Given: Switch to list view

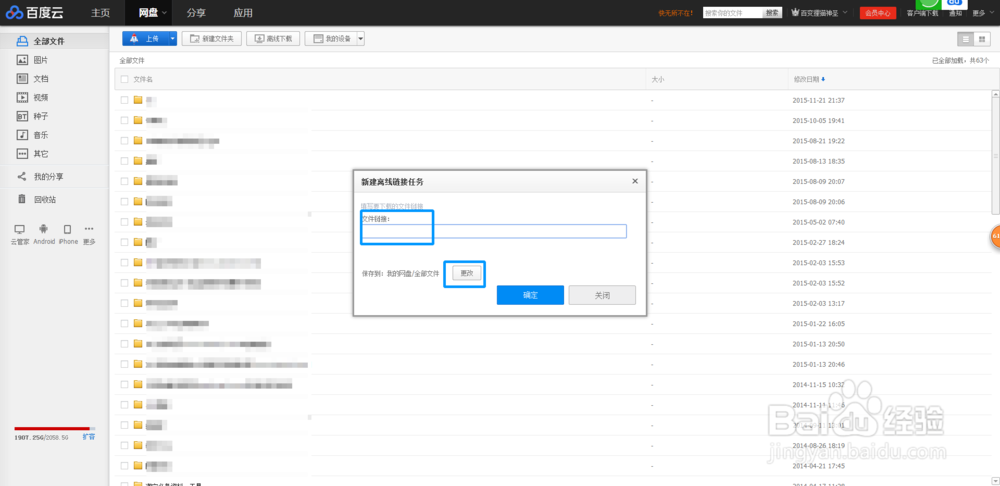Looking at the screenshot, I should click(966, 39).
